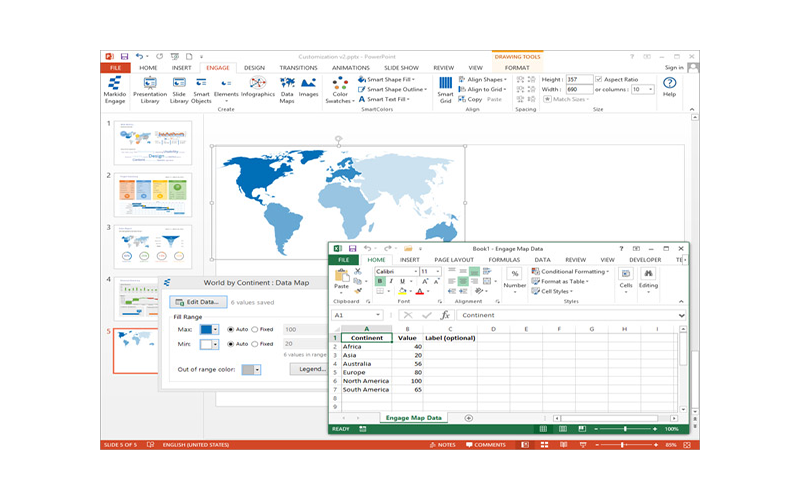
Task: Click the Excel font color icon
Action: 419,291
